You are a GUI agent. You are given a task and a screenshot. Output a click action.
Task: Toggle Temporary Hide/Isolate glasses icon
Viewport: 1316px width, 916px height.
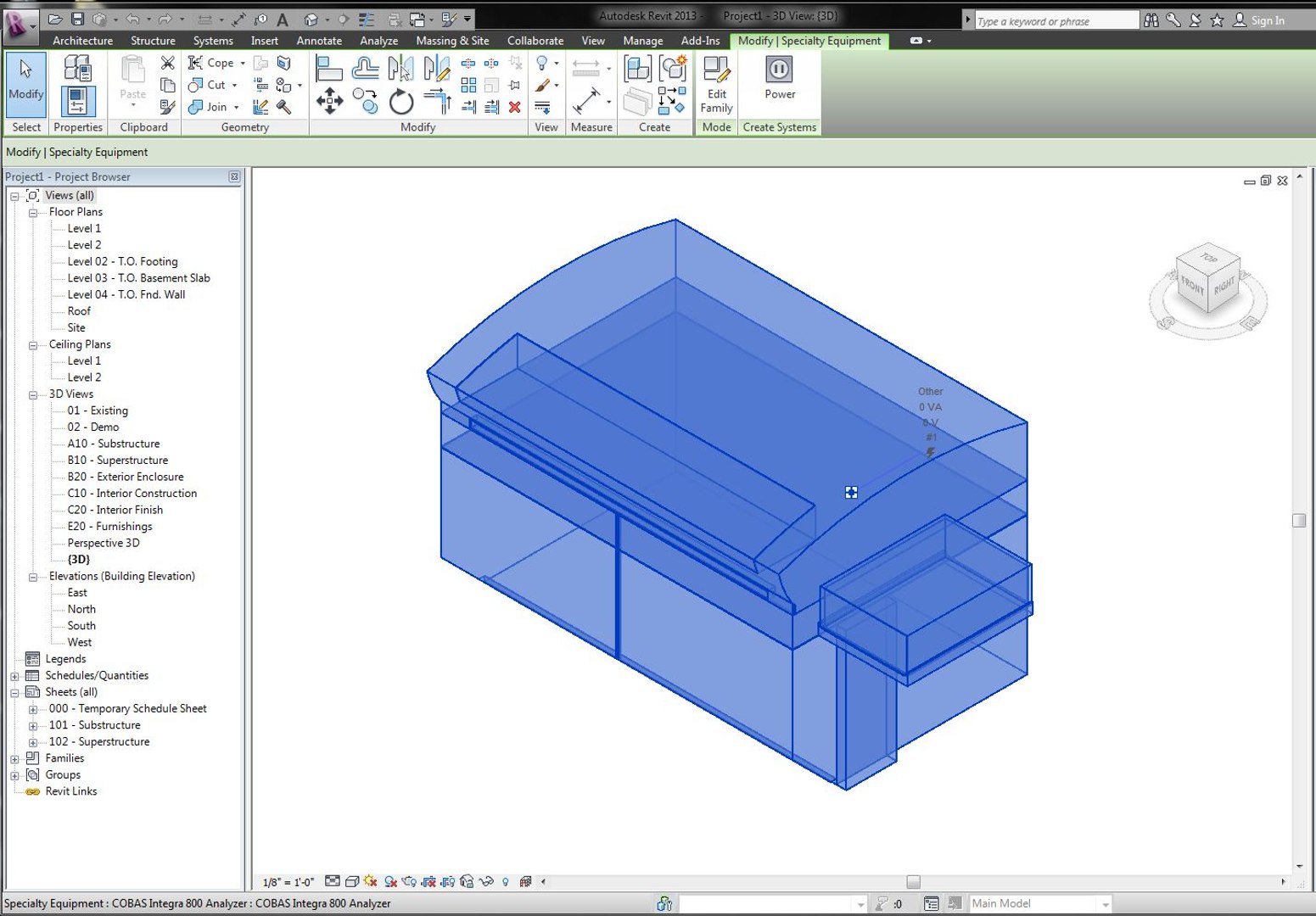(486, 882)
